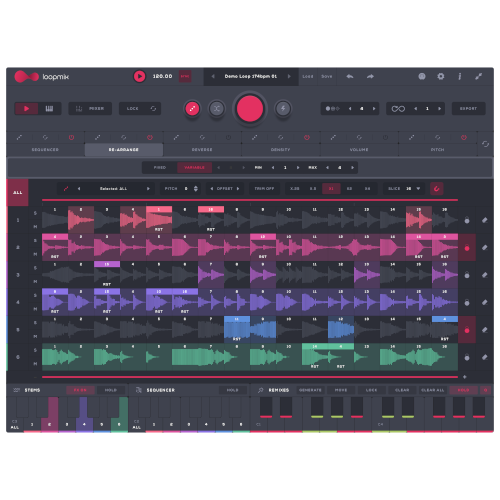Open the Volume tab
This screenshot has height=500, width=500.
(x=359, y=150)
